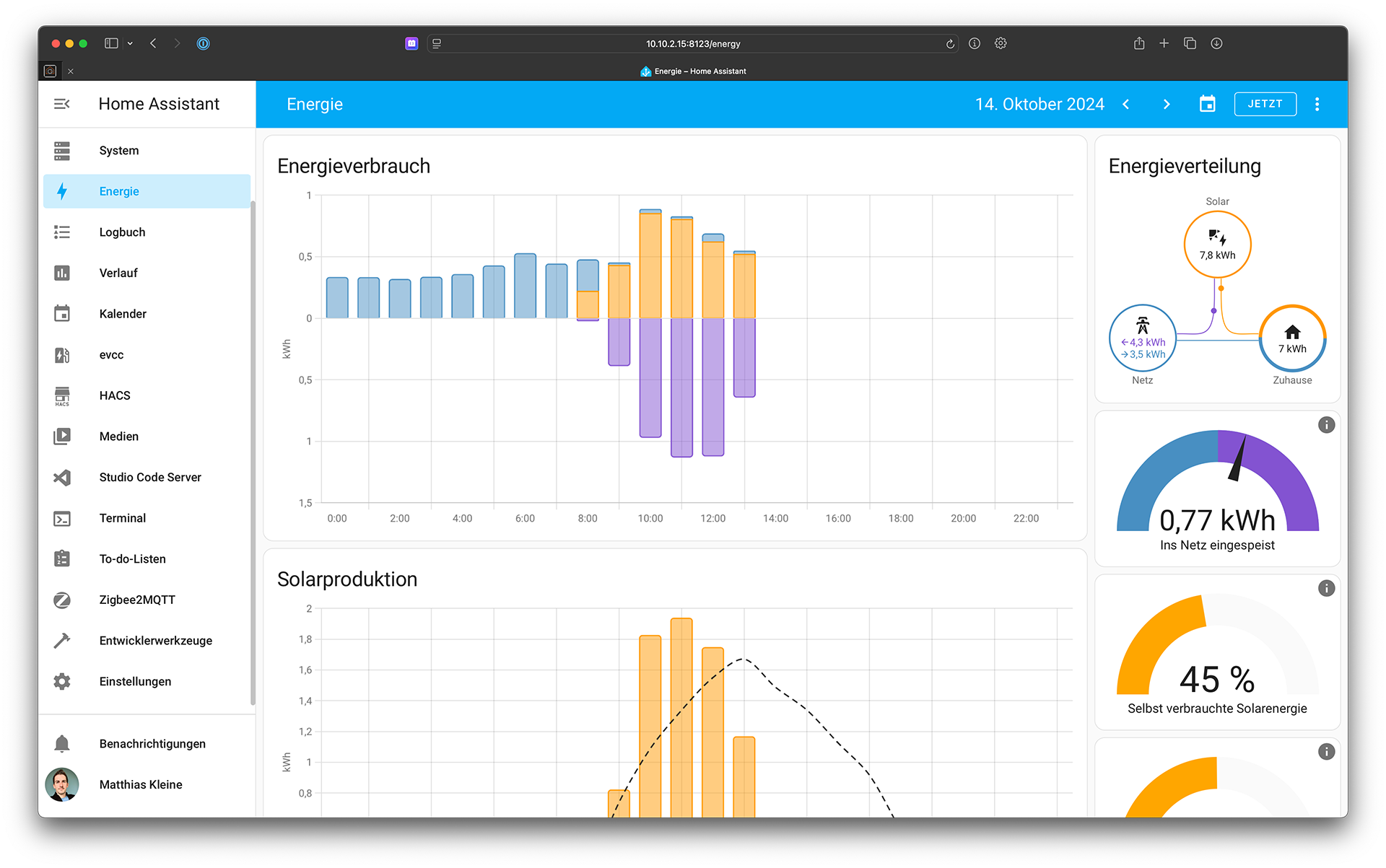The width and height of the screenshot is (1386, 868).
Task: Show Benachrichtigungen bell icon
Action: [x=62, y=744]
